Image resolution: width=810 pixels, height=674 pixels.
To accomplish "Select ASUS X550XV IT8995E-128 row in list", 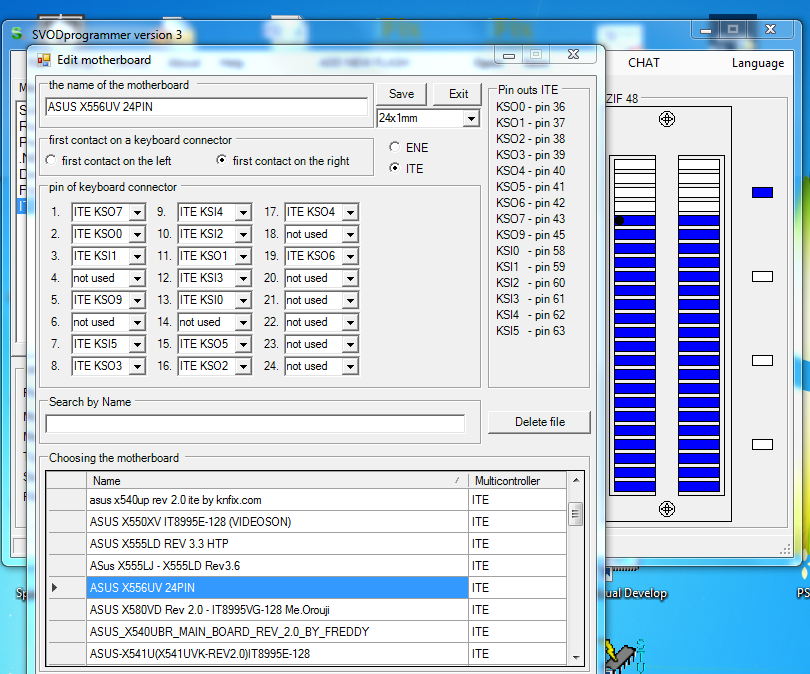I will click(x=277, y=522).
